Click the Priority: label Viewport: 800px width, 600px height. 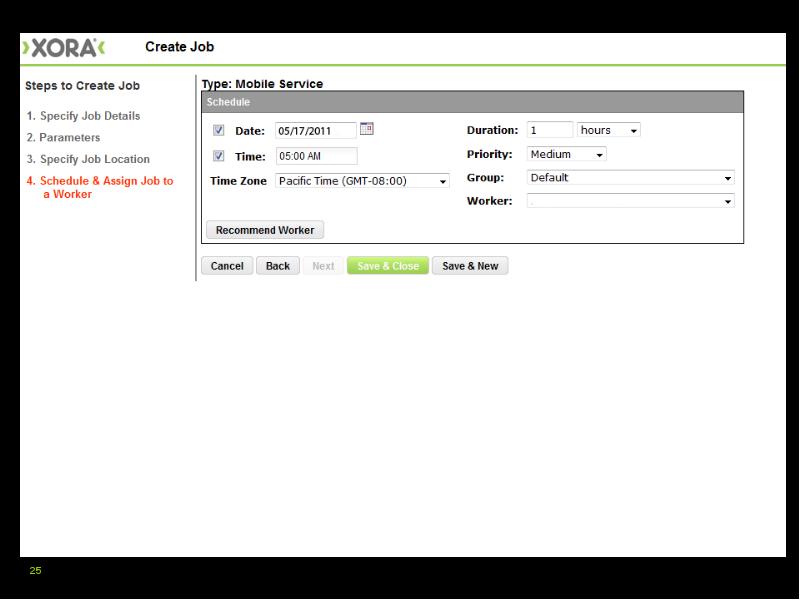pyautogui.click(x=489, y=154)
